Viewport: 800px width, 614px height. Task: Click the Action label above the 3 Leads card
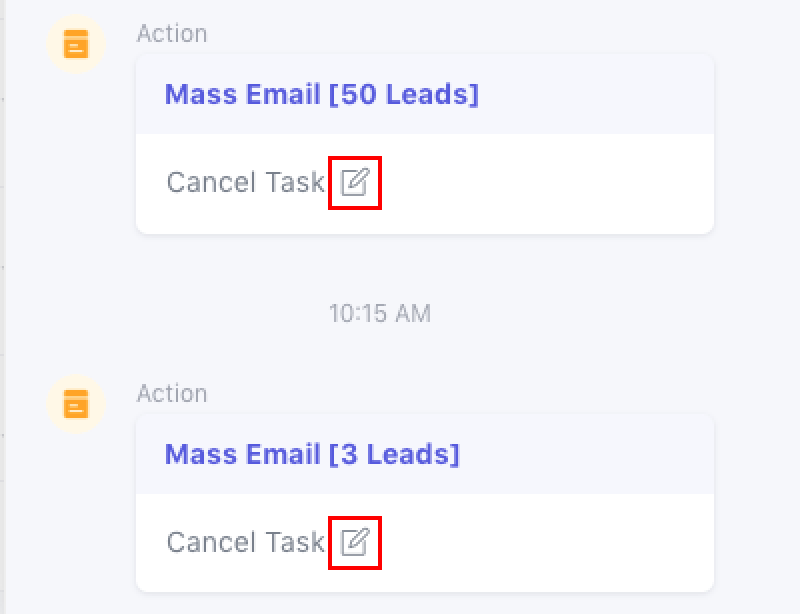pos(172,393)
